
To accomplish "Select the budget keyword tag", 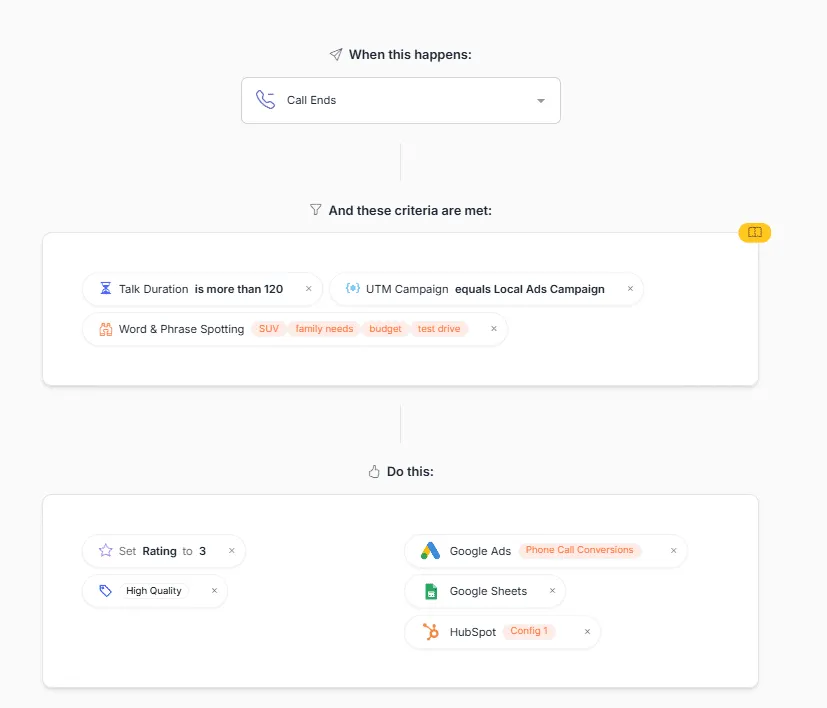I will [x=385, y=329].
